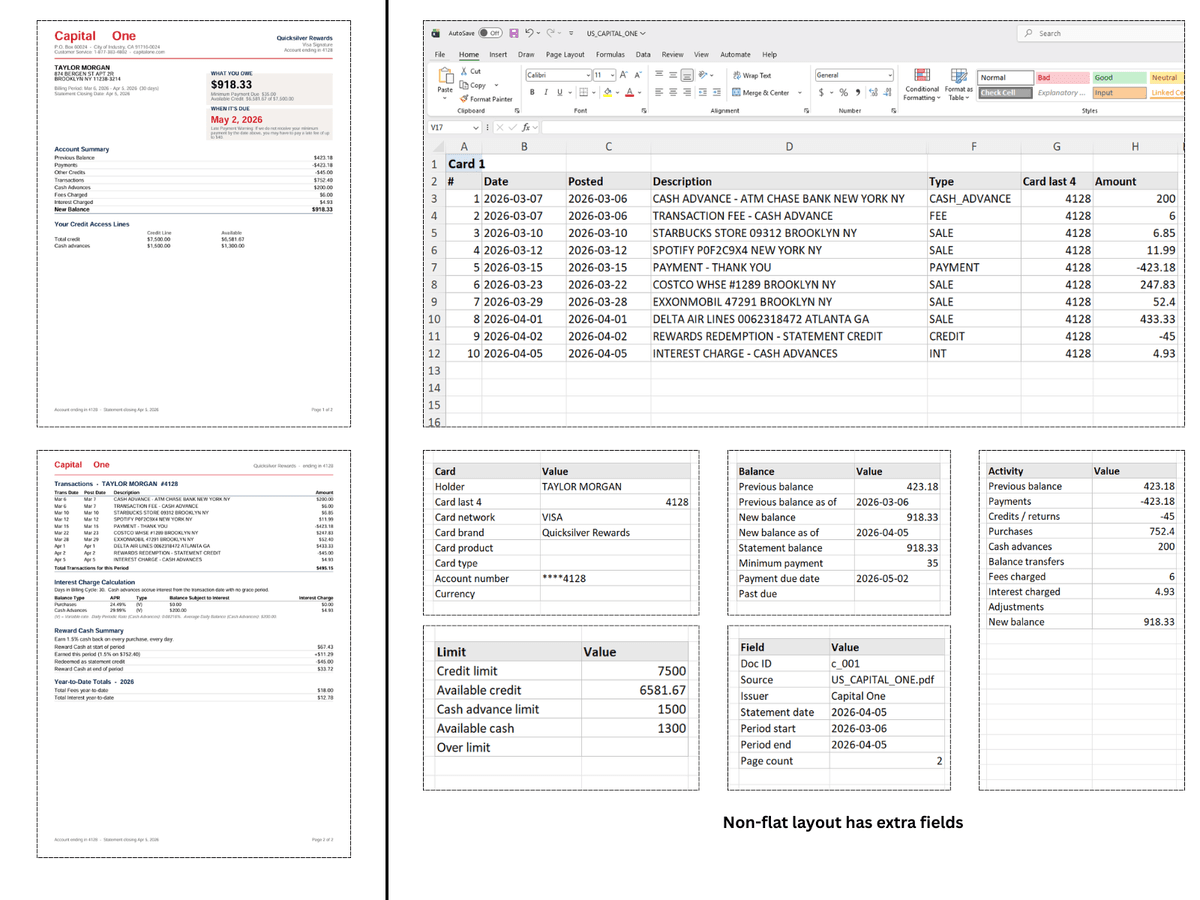This screenshot has height=900, width=1200.
Task: Switch to the Data tab
Action: (x=643, y=54)
